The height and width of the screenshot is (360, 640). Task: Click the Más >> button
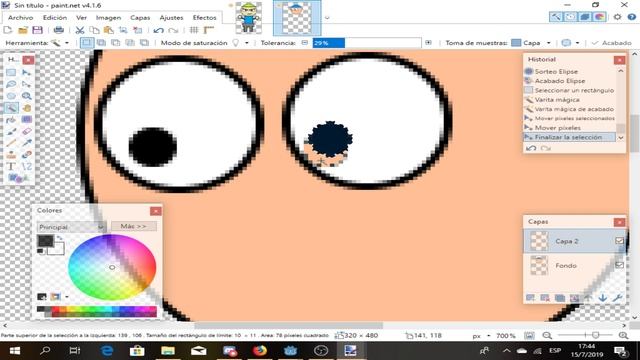click(x=133, y=226)
